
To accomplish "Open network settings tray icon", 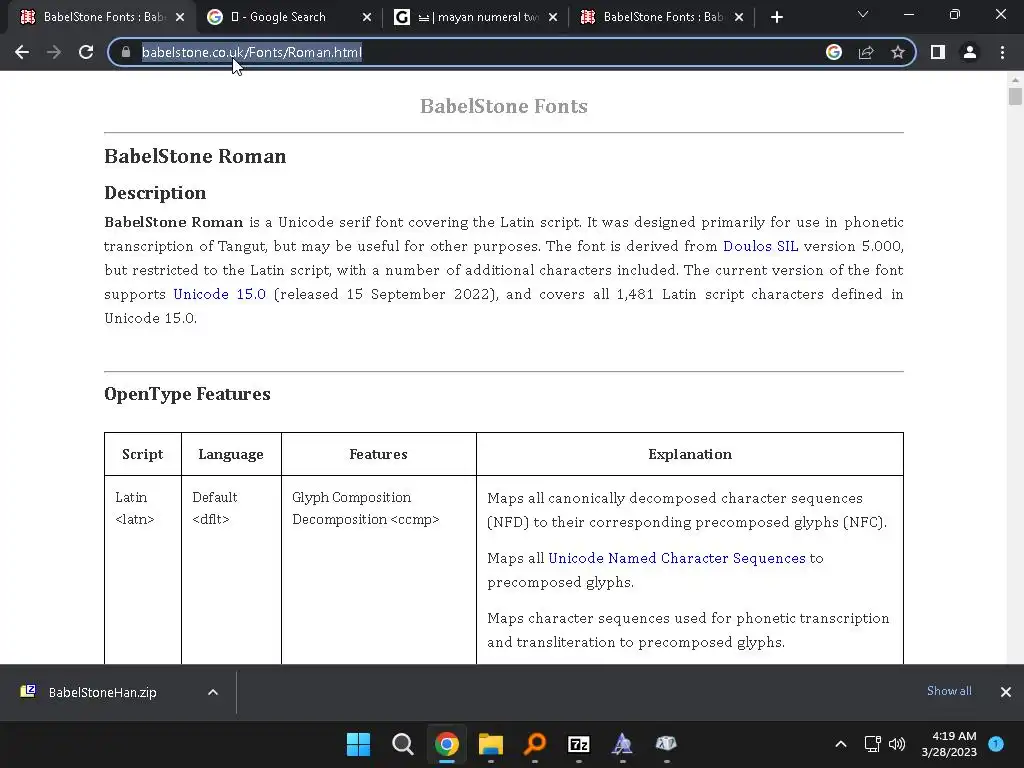I will click(872, 744).
